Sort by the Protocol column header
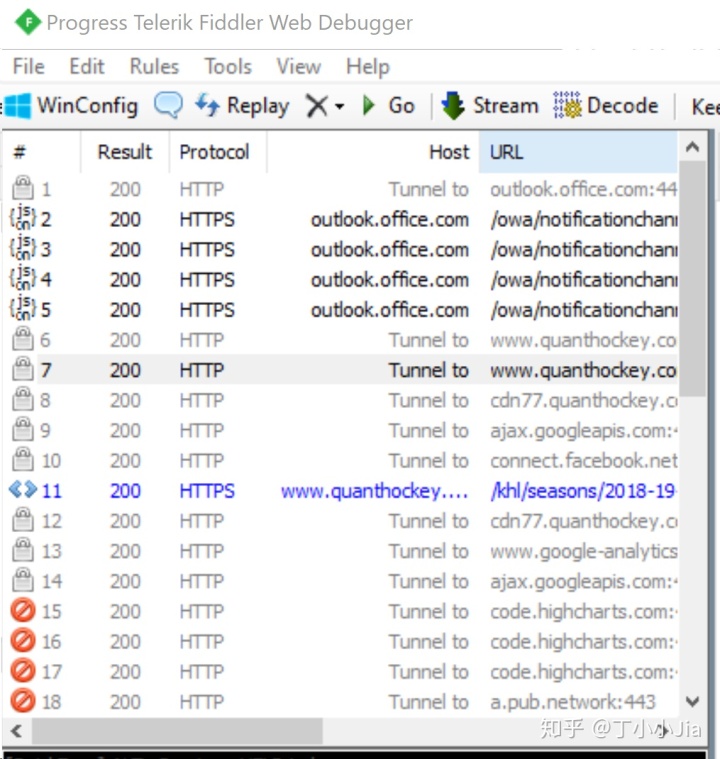This screenshot has width=720, height=759. [x=217, y=152]
